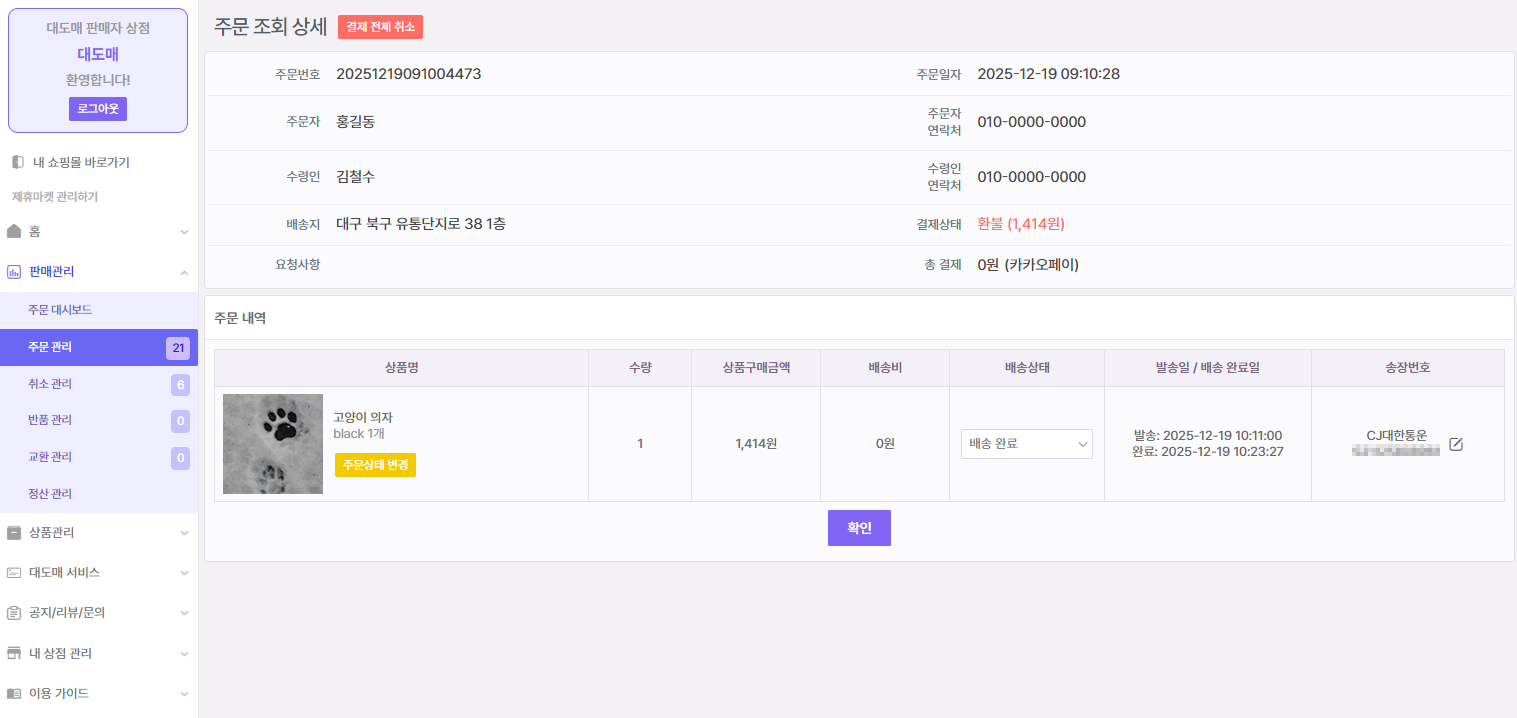Expand the 홈 menu chevron

(184, 232)
